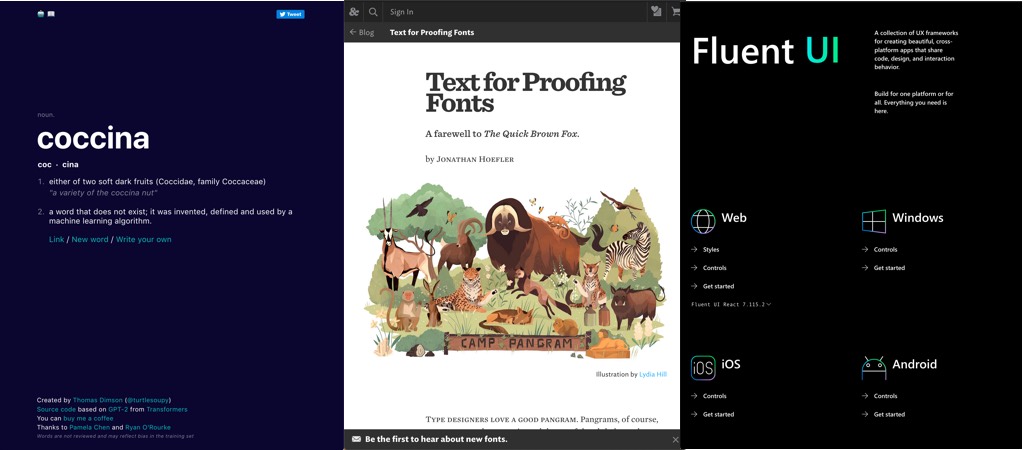Open Get started under Windows
The width and height of the screenshot is (1024, 450).
tap(888, 268)
